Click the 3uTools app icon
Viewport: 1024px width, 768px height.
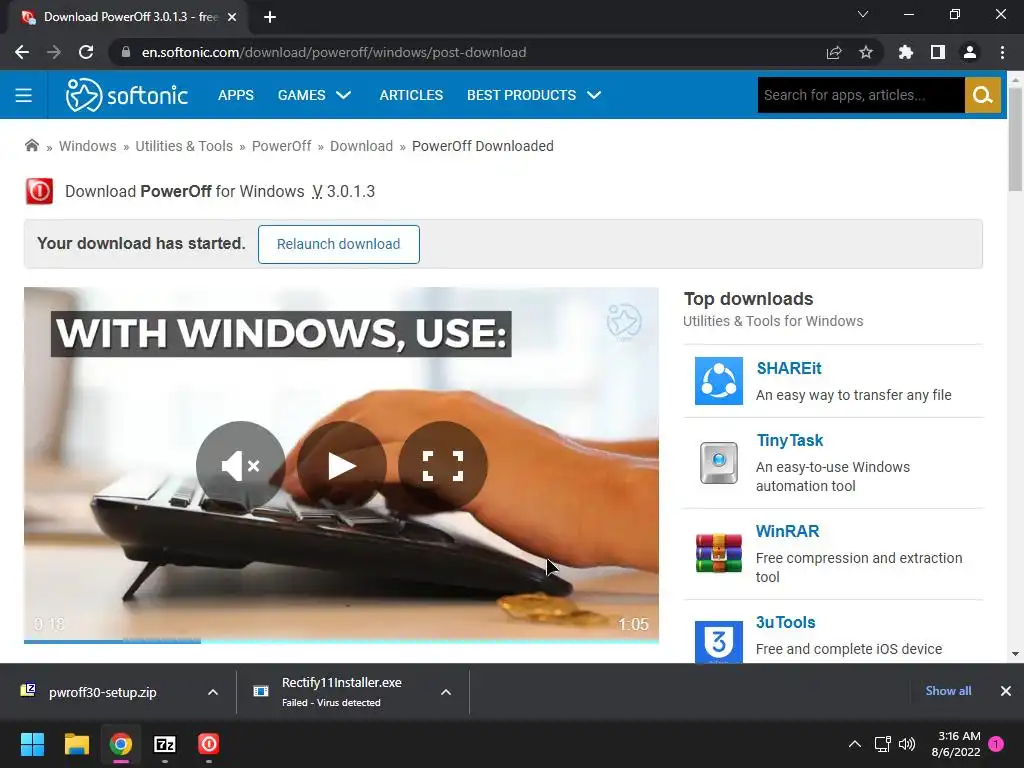[718, 641]
